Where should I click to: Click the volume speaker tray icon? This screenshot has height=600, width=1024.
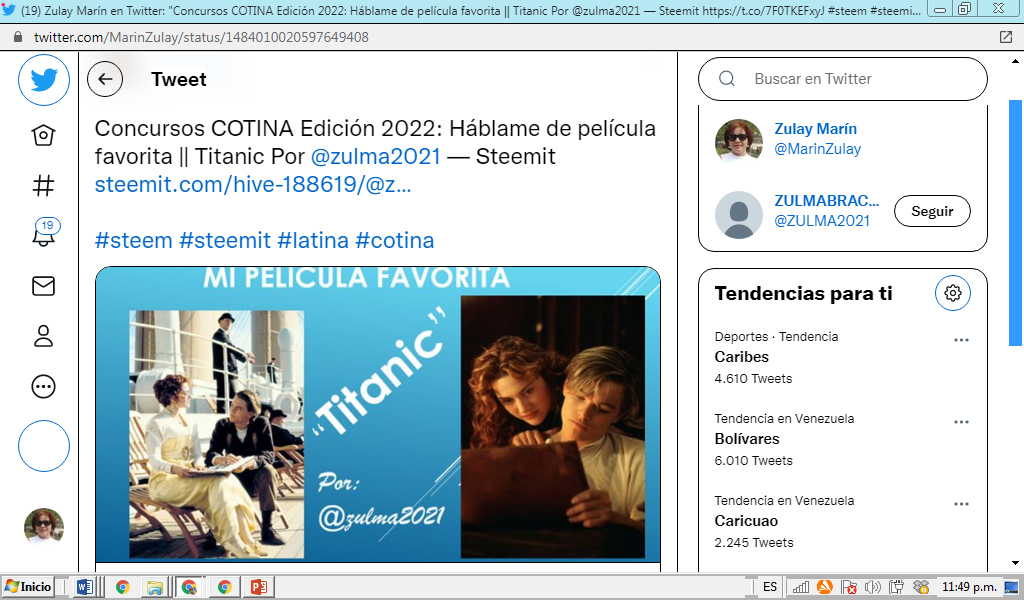872,587
